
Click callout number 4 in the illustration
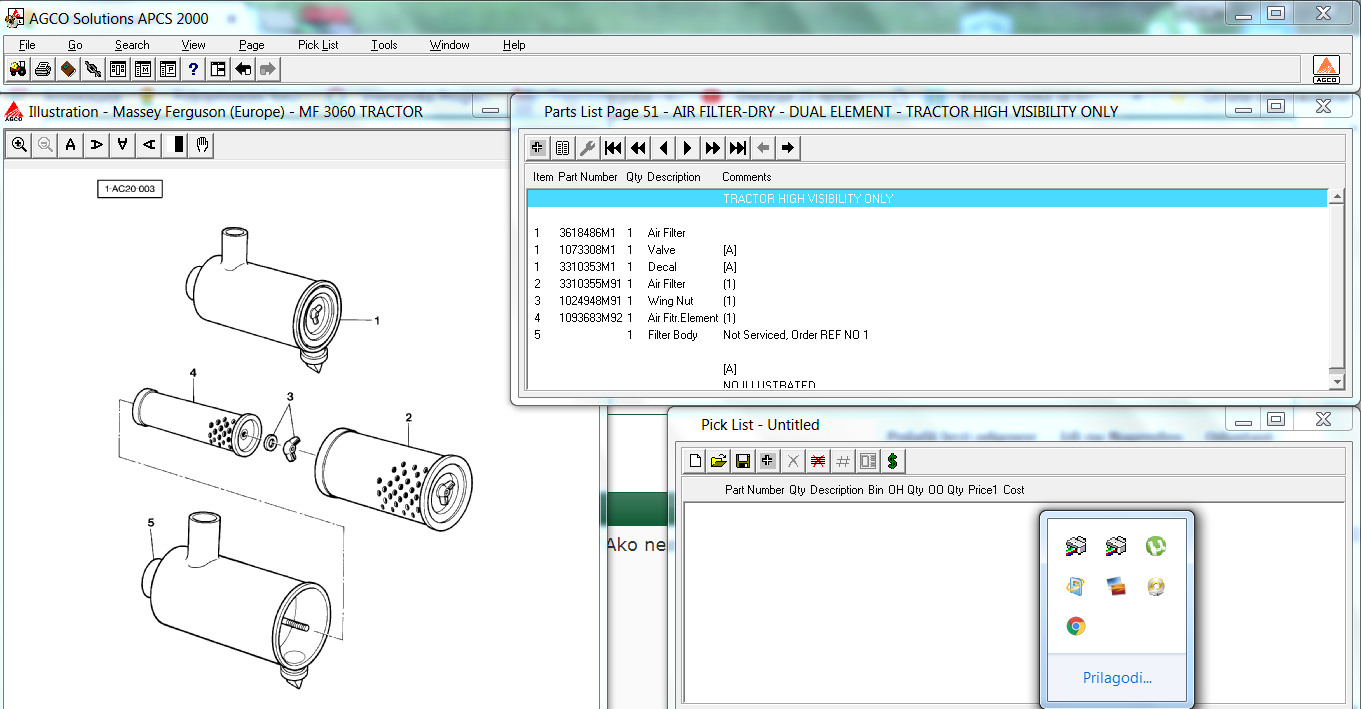click(193, 373)
